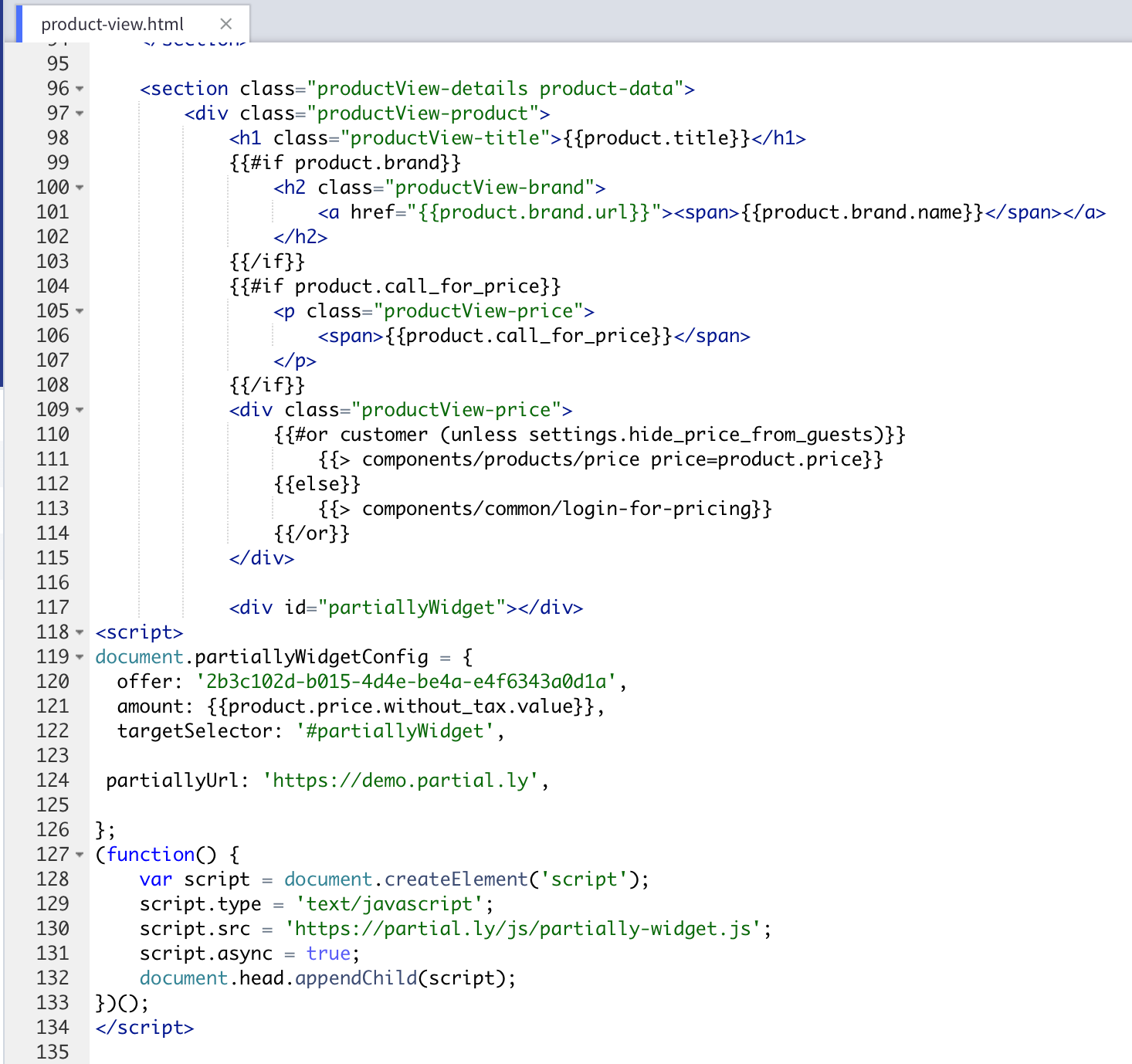
Task: Click the closing </h2> tag
Action: click(300, 237)
